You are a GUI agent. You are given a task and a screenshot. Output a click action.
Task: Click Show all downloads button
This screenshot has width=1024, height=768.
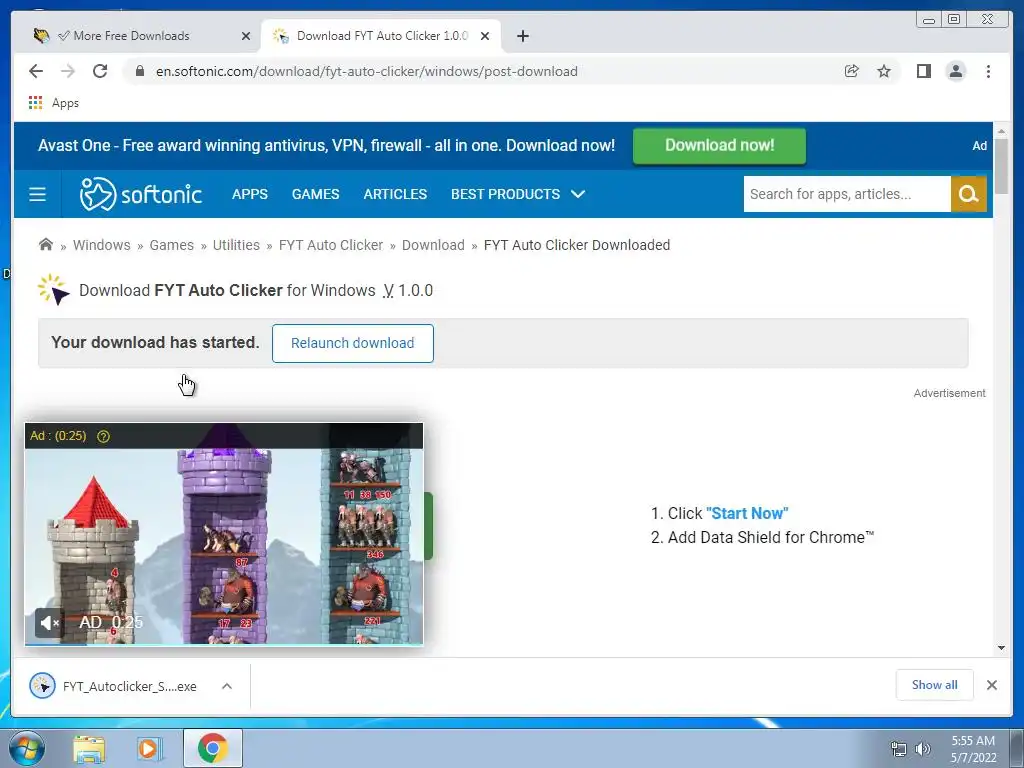(x=935, y=684)
